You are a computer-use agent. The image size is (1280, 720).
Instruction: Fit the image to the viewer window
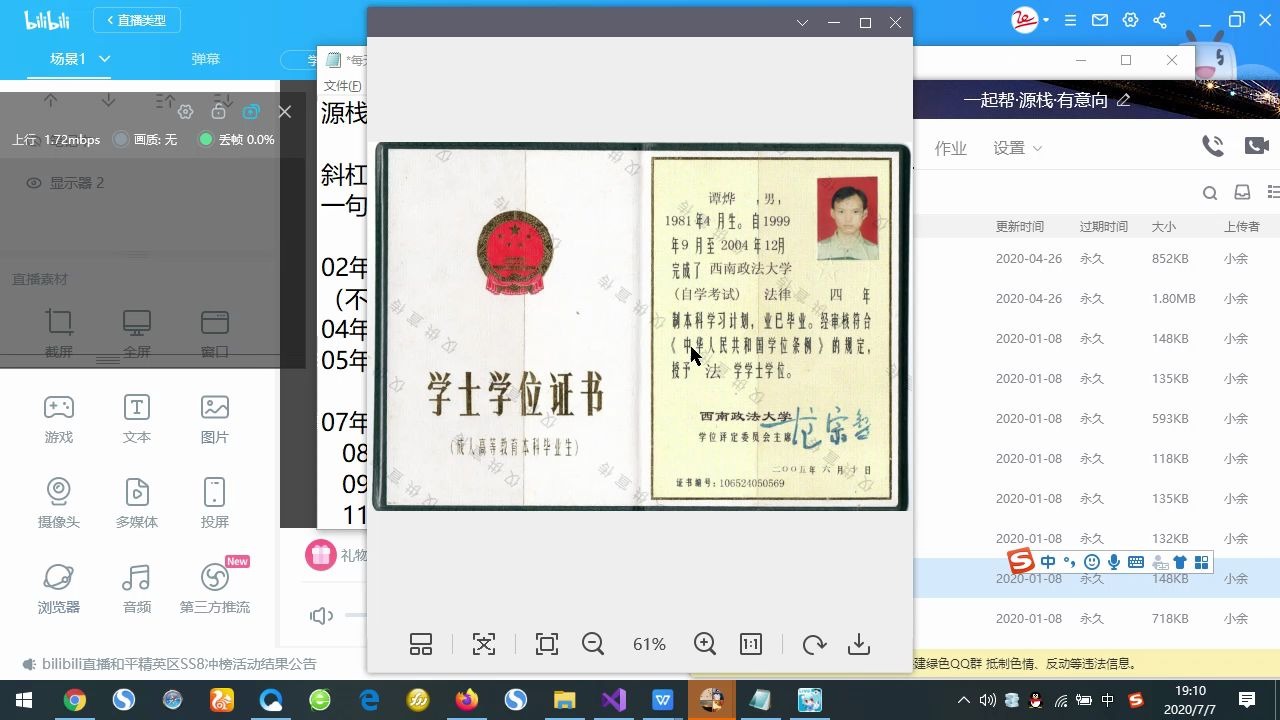[547, 645]
